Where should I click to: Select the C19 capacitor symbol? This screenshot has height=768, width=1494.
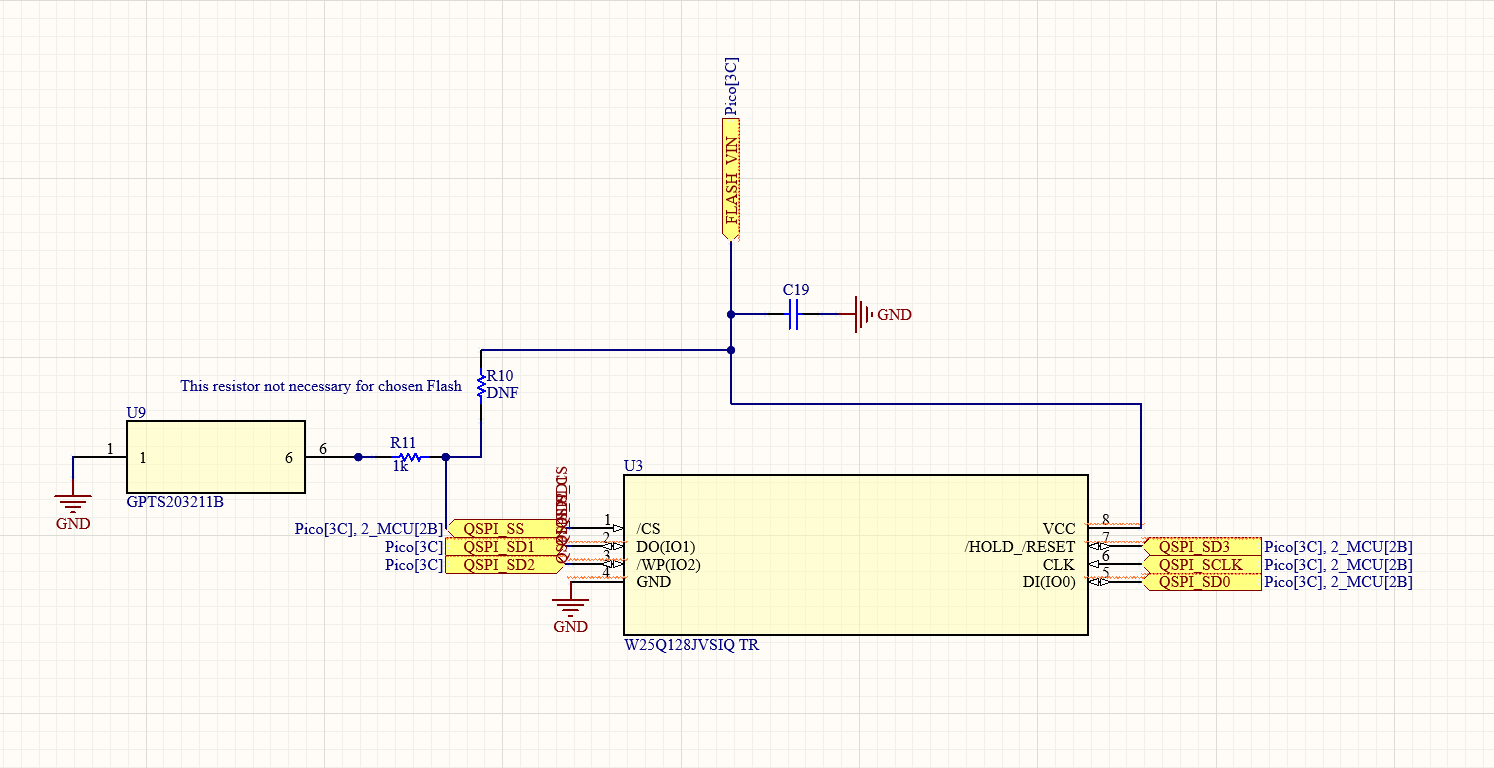click(x=795, y=315)
